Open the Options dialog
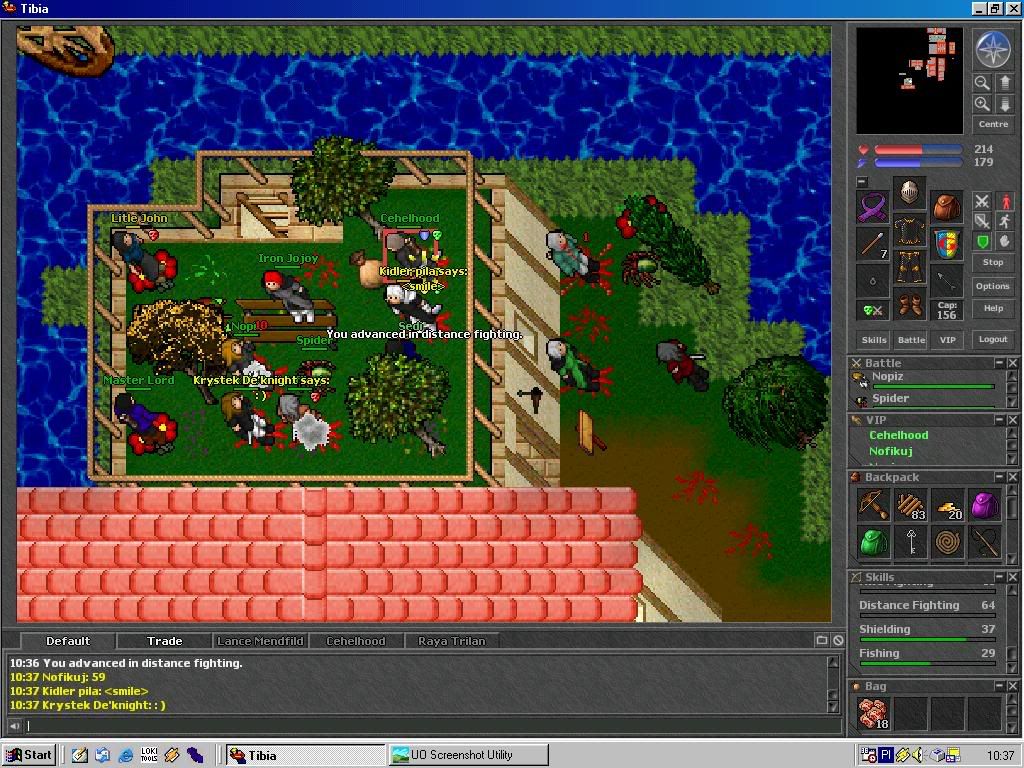Screen dimensions: 1024x768 click(993, 286)
